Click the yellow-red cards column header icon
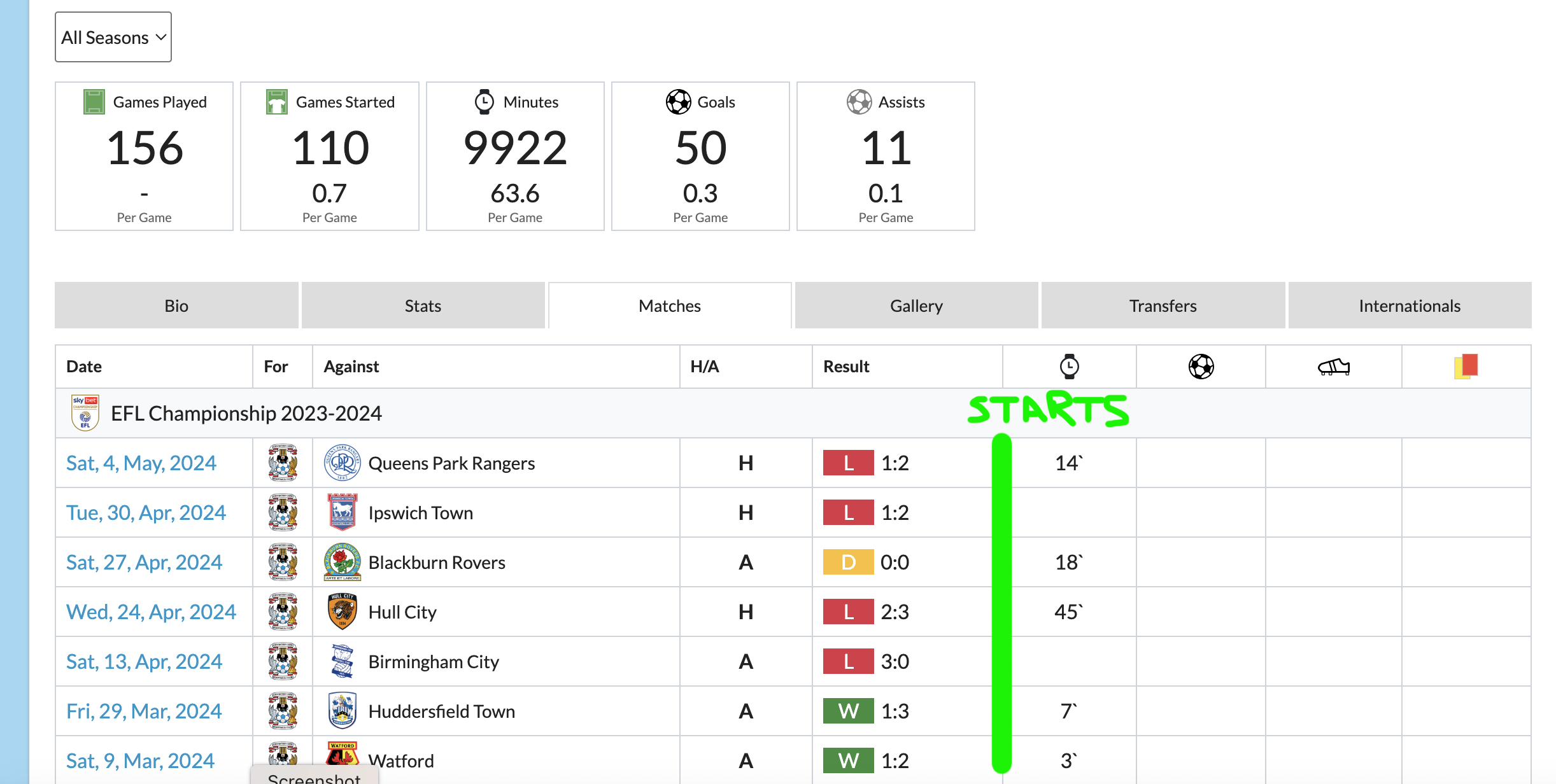Image resolution: width=1556 pixels, height=784 pixels. (x=1466, y=367)
